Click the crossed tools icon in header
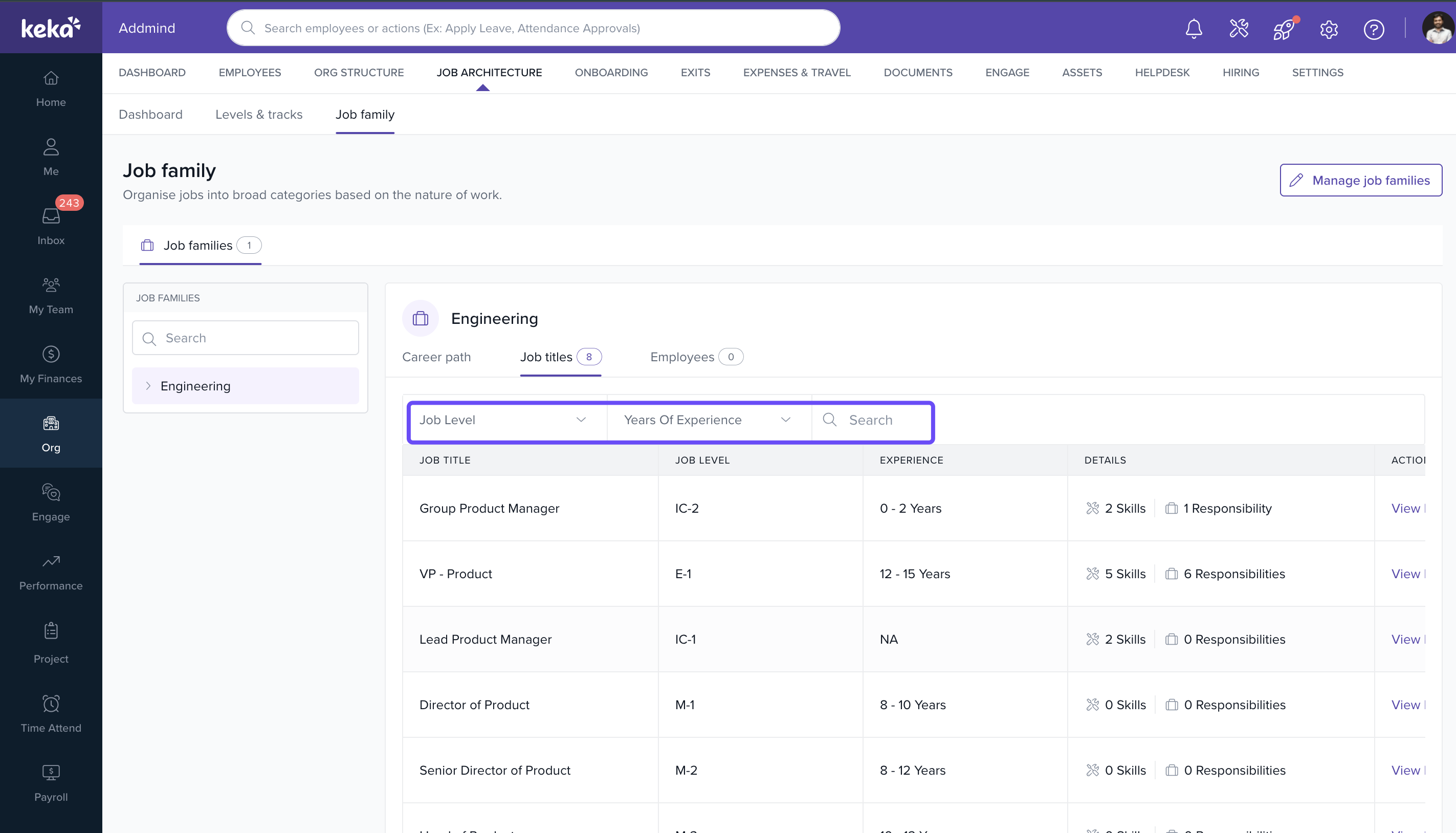 (1239, 29)
